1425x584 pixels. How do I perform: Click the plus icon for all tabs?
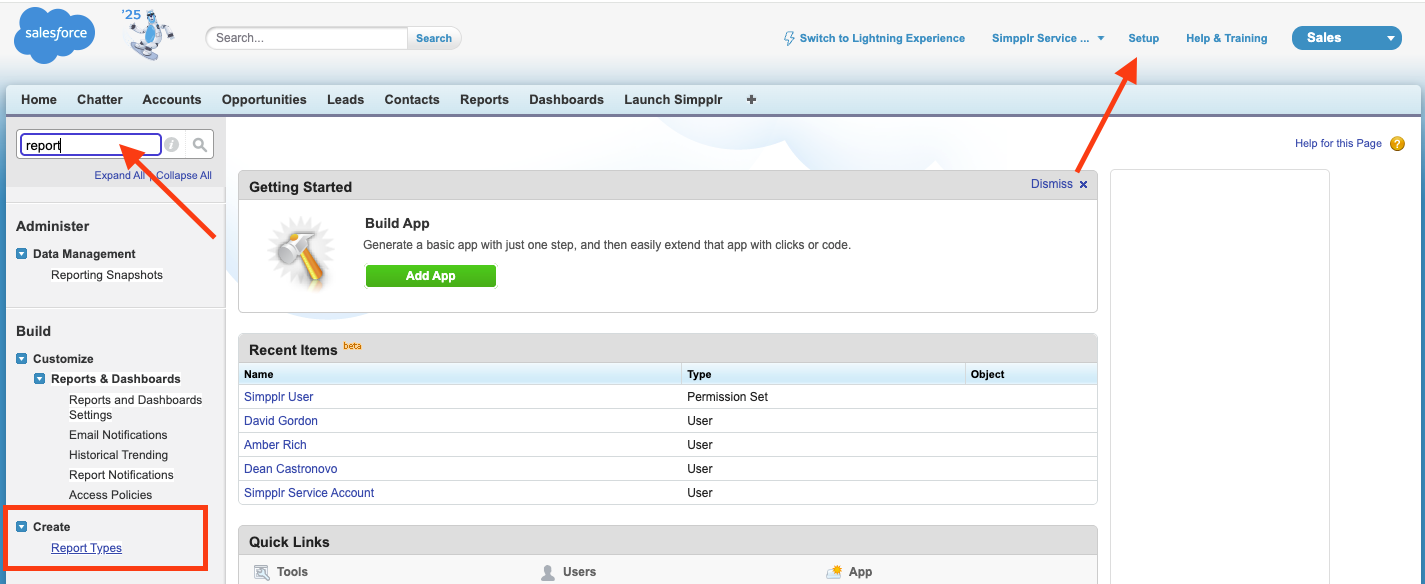pos(752,100)
